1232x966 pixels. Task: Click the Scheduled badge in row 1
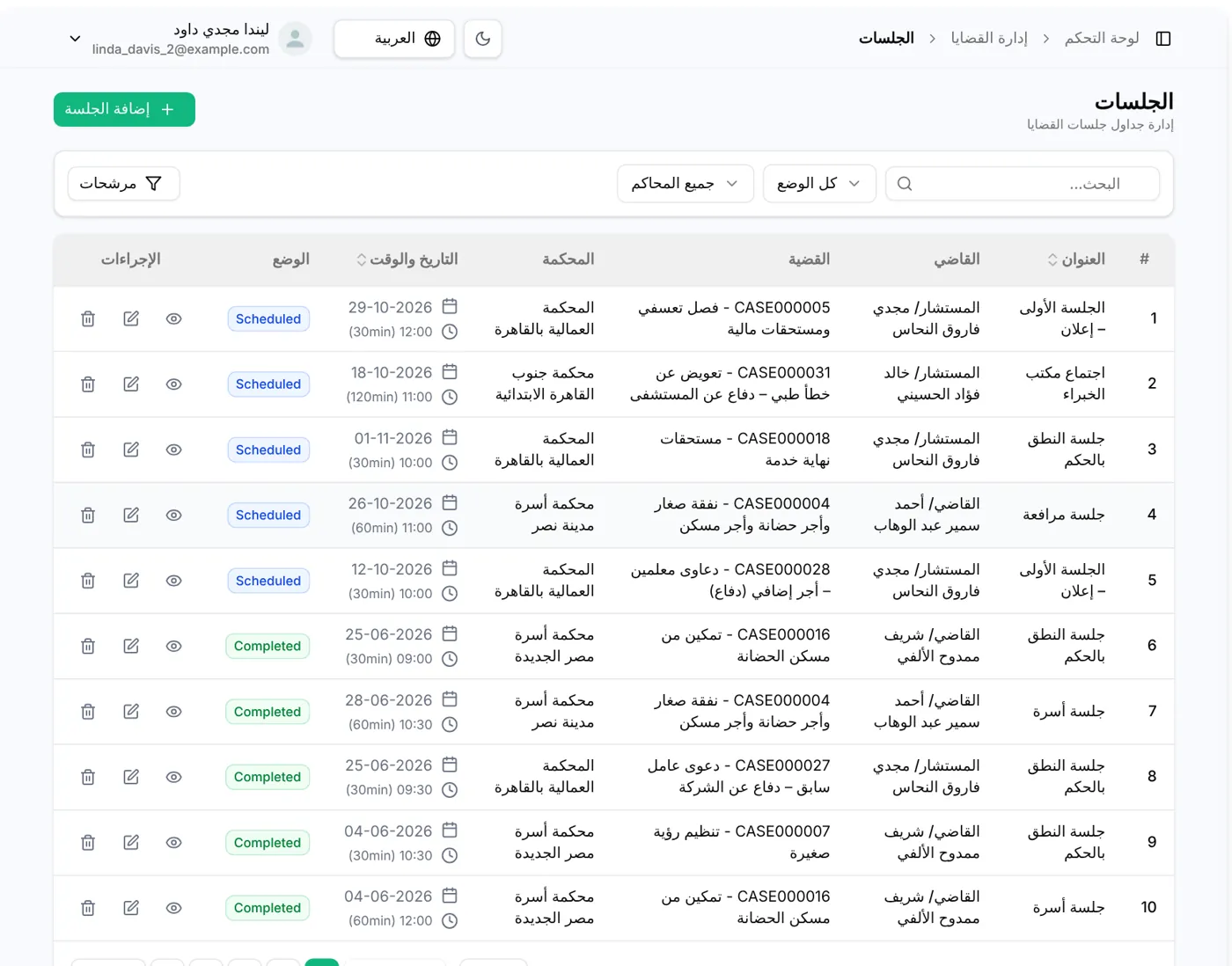[268, 318]
